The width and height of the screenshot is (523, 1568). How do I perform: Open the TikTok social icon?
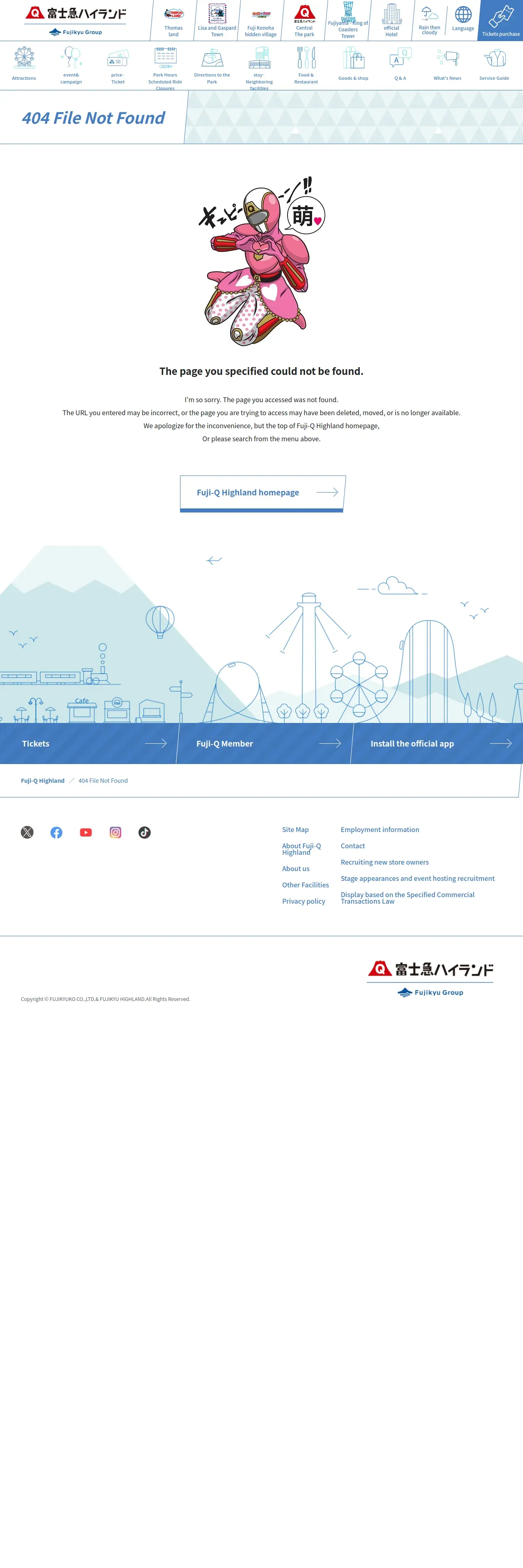pyautogui.click(x=144, y=832)
